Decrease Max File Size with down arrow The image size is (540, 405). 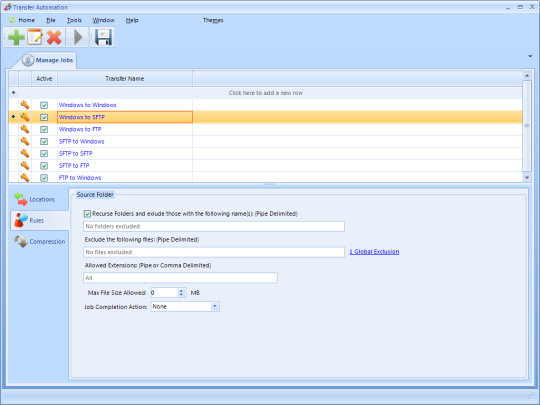181,295
